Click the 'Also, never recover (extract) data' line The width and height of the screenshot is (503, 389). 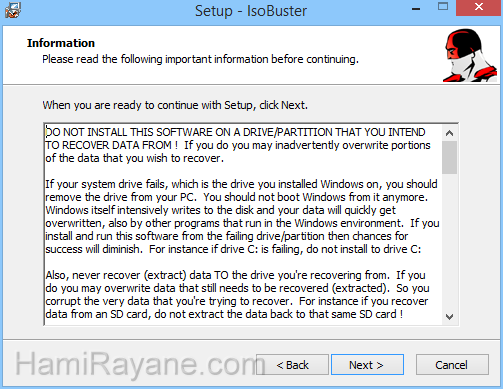point(235,275)
